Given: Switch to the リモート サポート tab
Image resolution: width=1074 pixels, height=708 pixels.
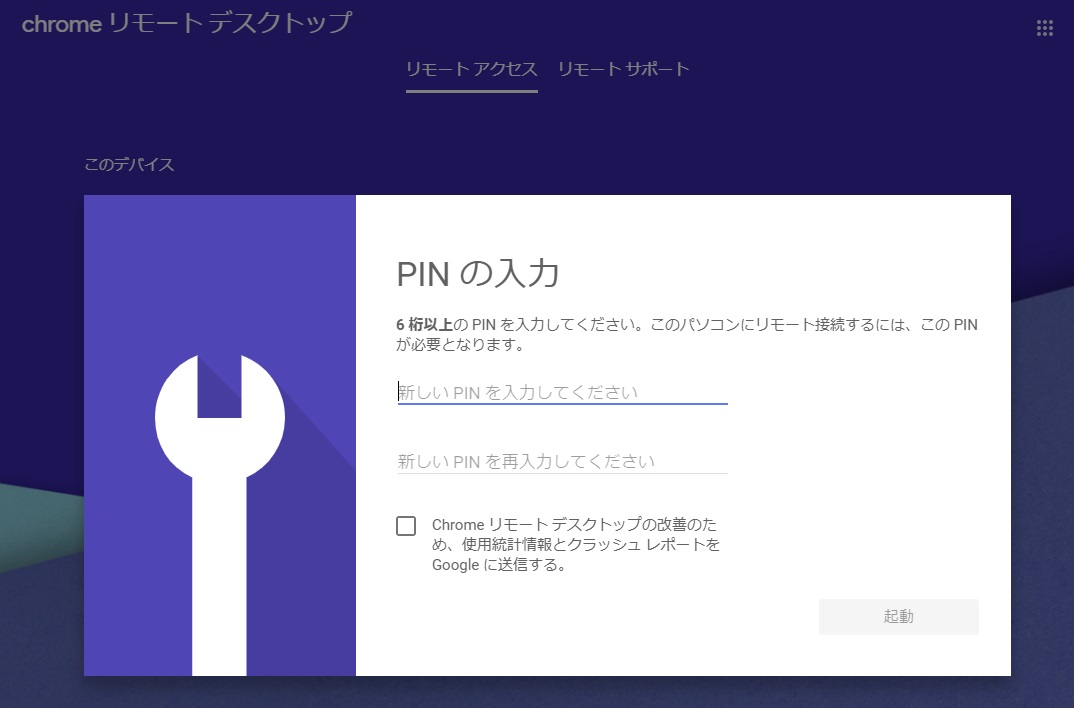Looking at the screenshot, I should (623, 69).
